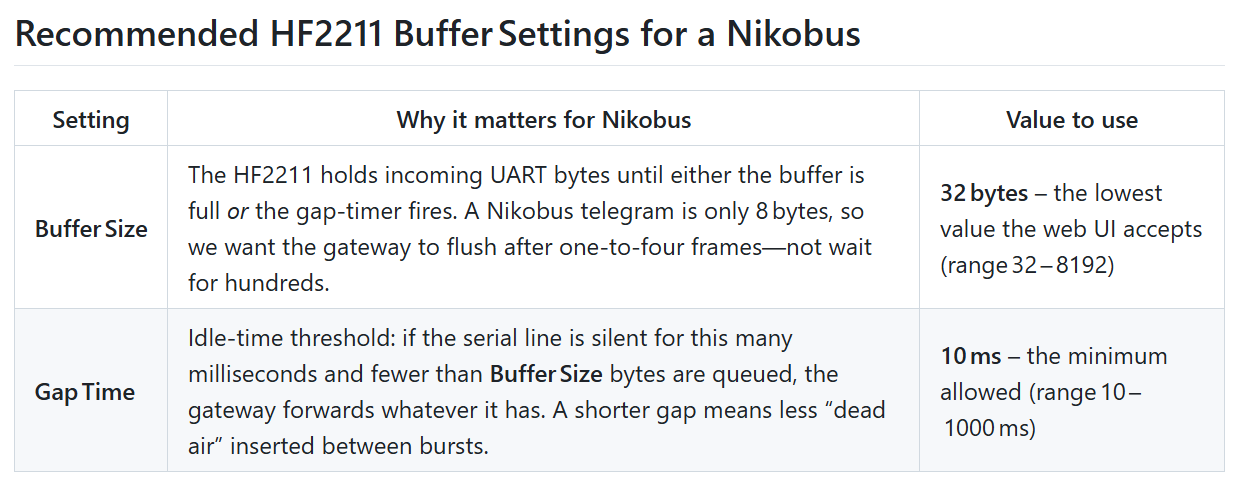
Task: Click the 'web UI accepts' text
Action: pos(1128,229)
